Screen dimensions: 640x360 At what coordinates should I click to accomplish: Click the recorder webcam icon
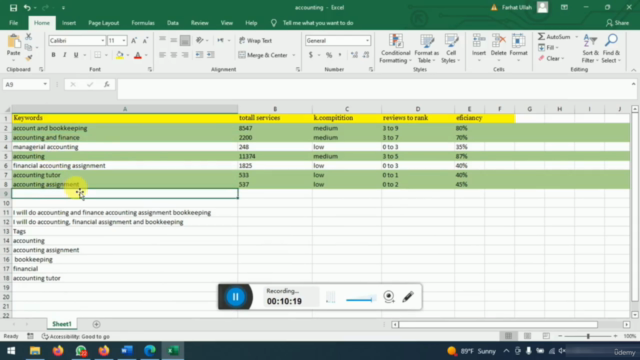click(389, 297)
